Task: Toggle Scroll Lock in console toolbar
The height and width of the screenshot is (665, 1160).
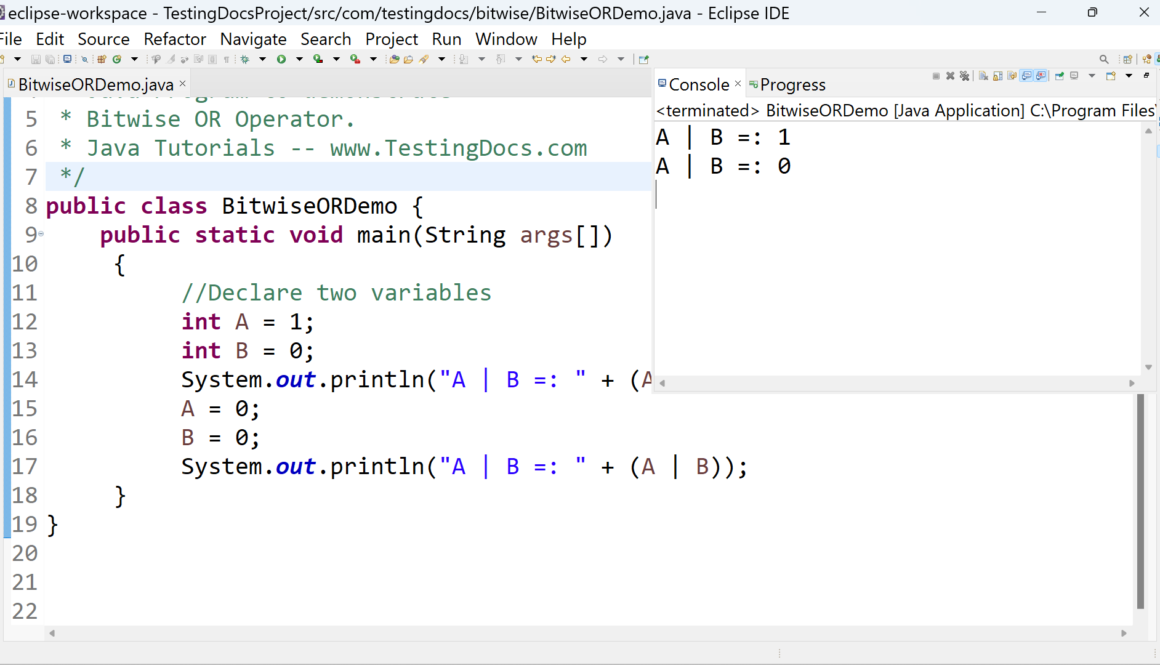Action: [998, 76]
